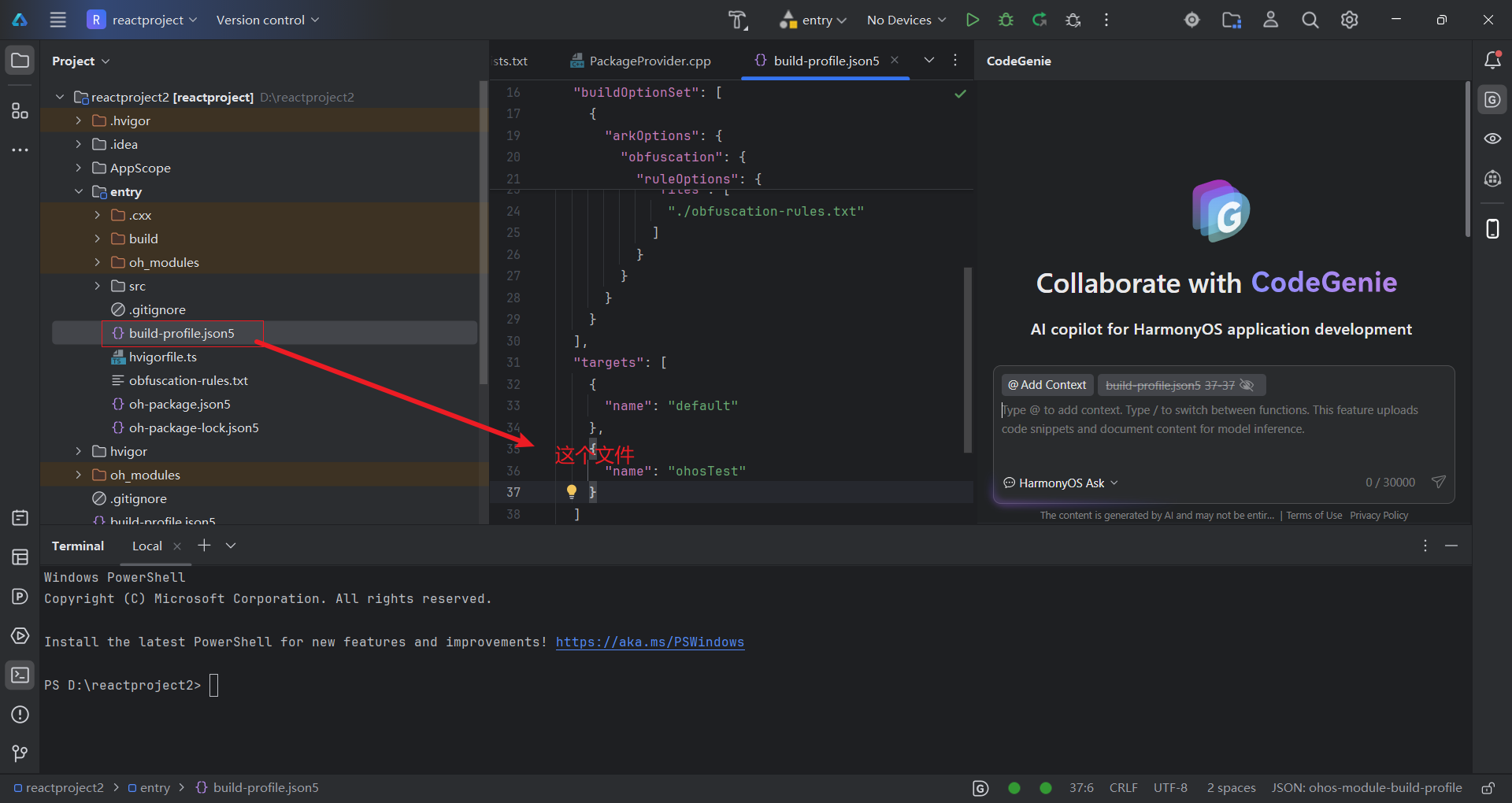Open the phone device icon in right sidebar
The width and height of the screenshot is (1512, 803).
[1492, 229]
